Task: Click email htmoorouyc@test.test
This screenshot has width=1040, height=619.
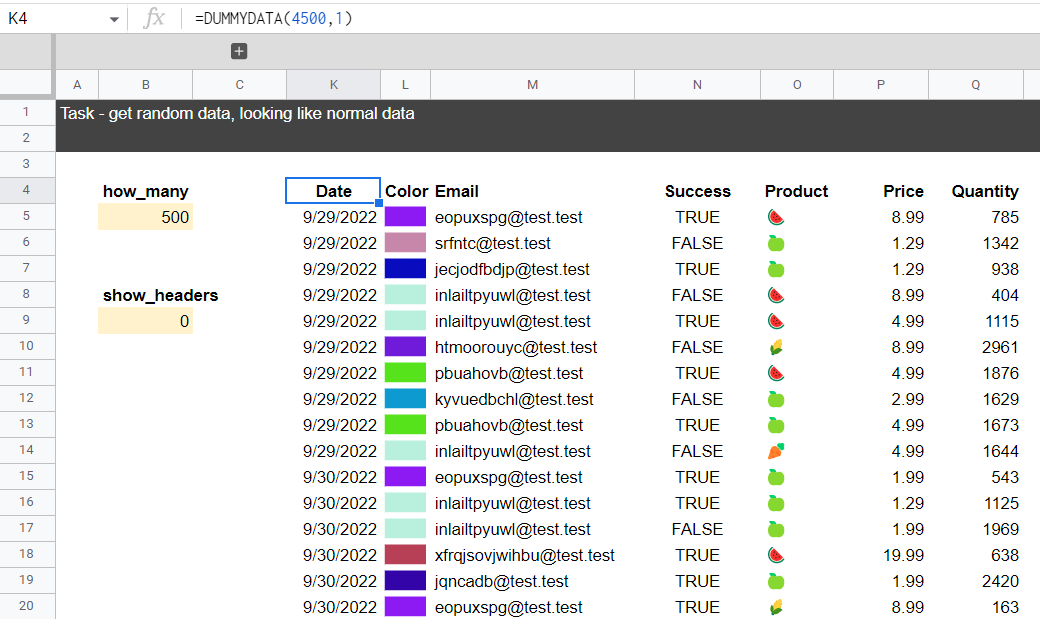Action: (x=515, y=347)
